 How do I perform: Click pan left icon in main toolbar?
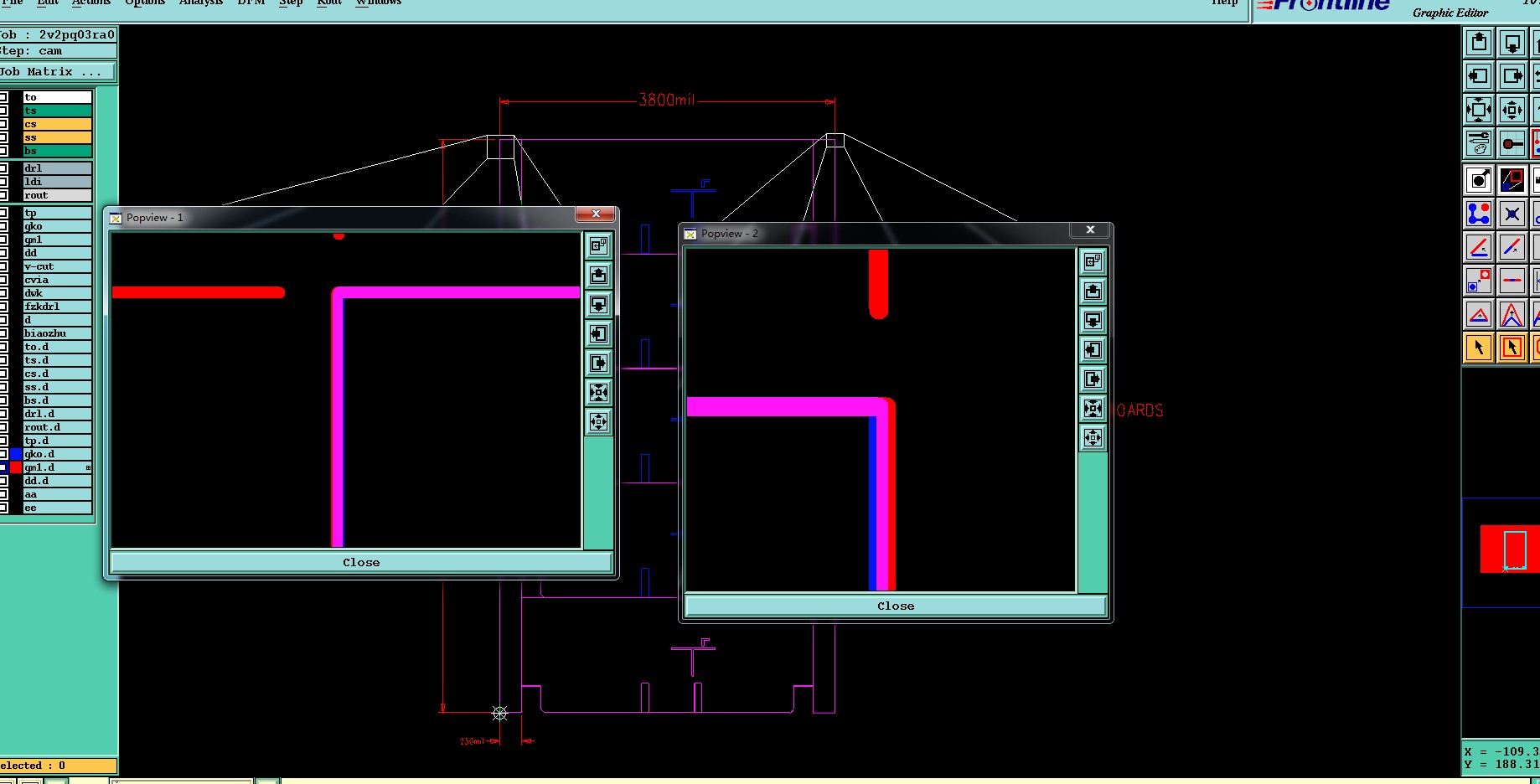click(x=1479, y=76)
